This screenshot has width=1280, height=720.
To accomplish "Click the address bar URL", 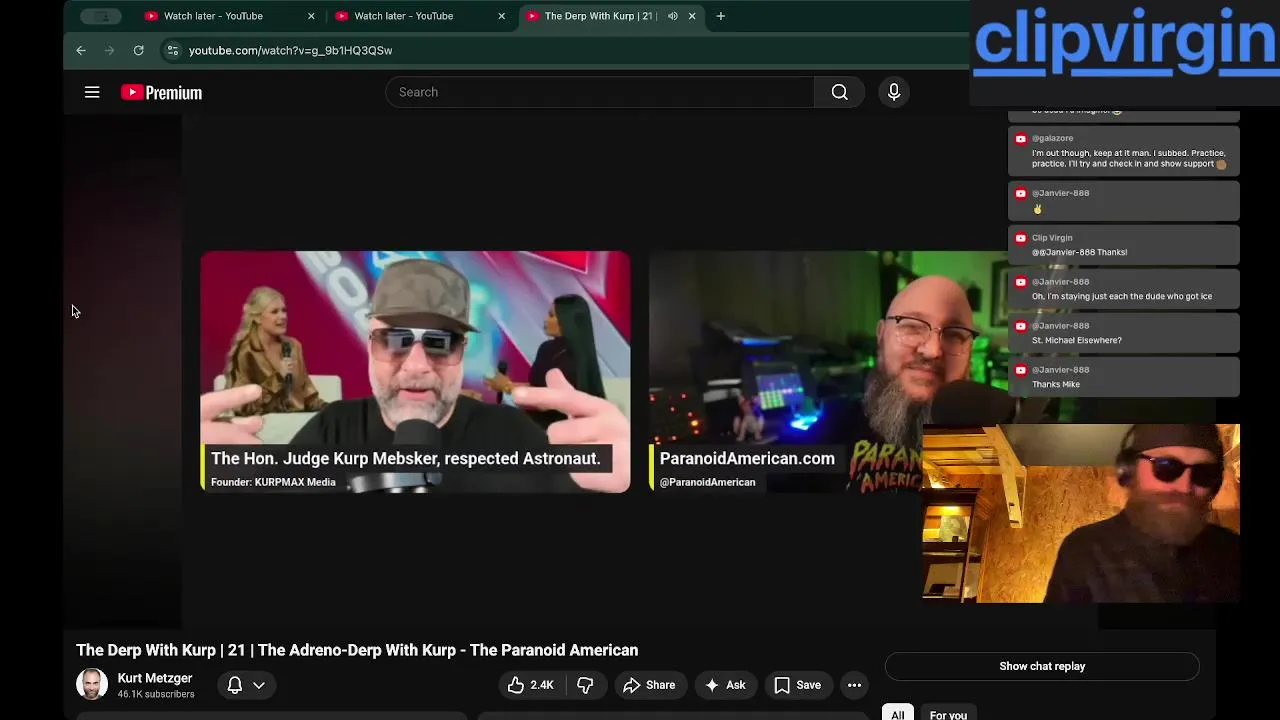I will pos(290,50).
